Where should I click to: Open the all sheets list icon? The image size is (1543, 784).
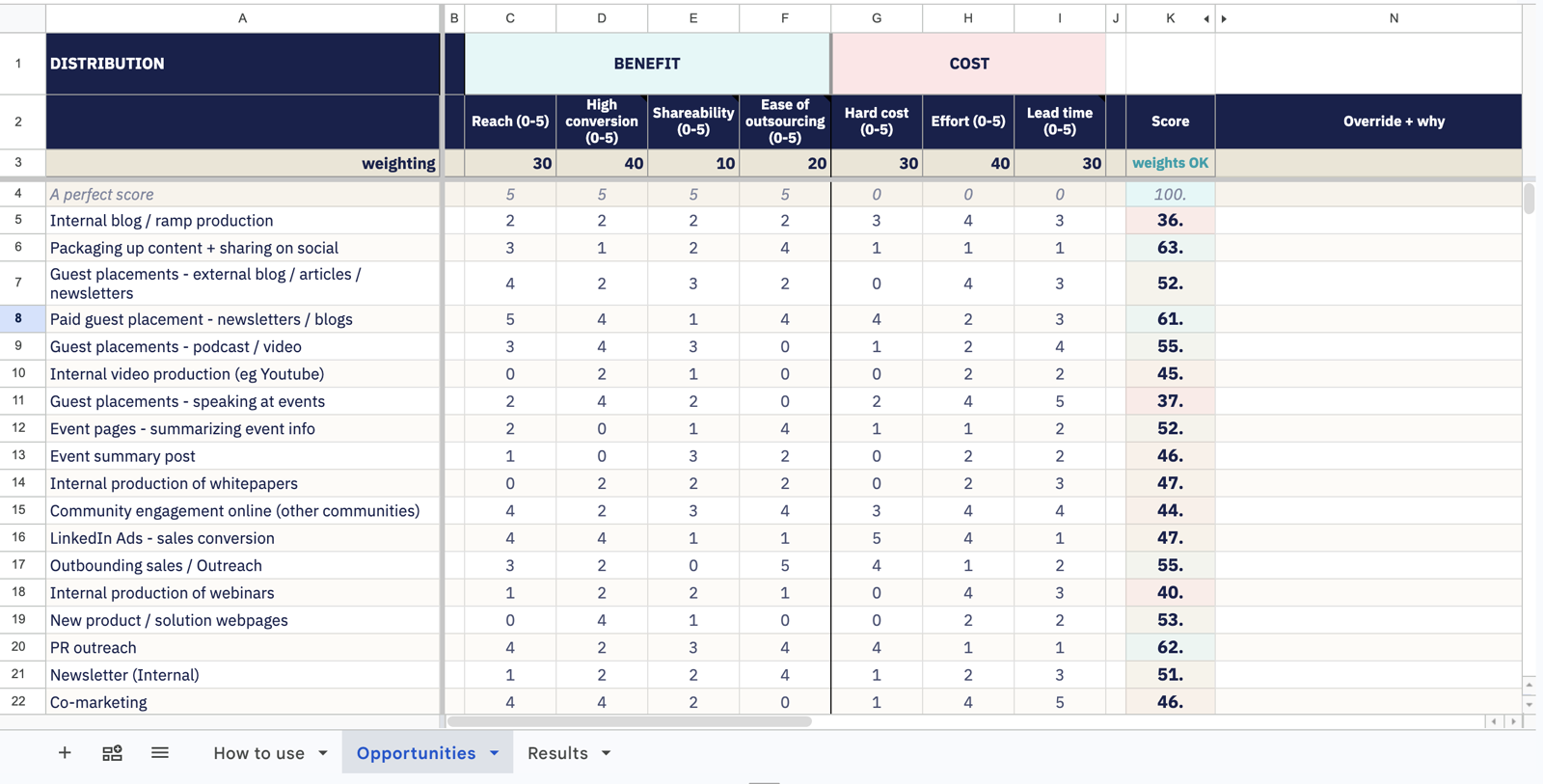160,753
